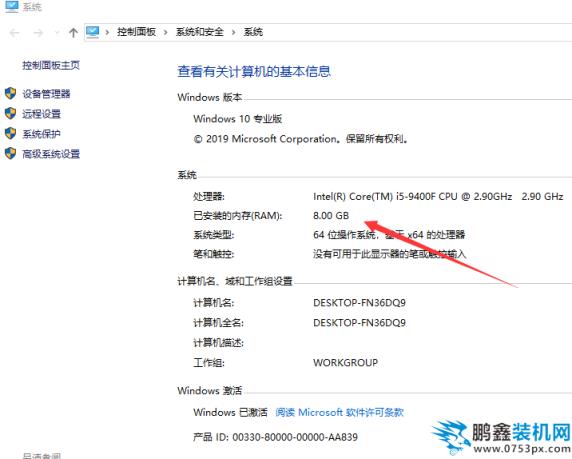The width and height of the screenshot is (572, 459).
Task: Click the computer icon in address bar
Action: (x=93, y=32)
